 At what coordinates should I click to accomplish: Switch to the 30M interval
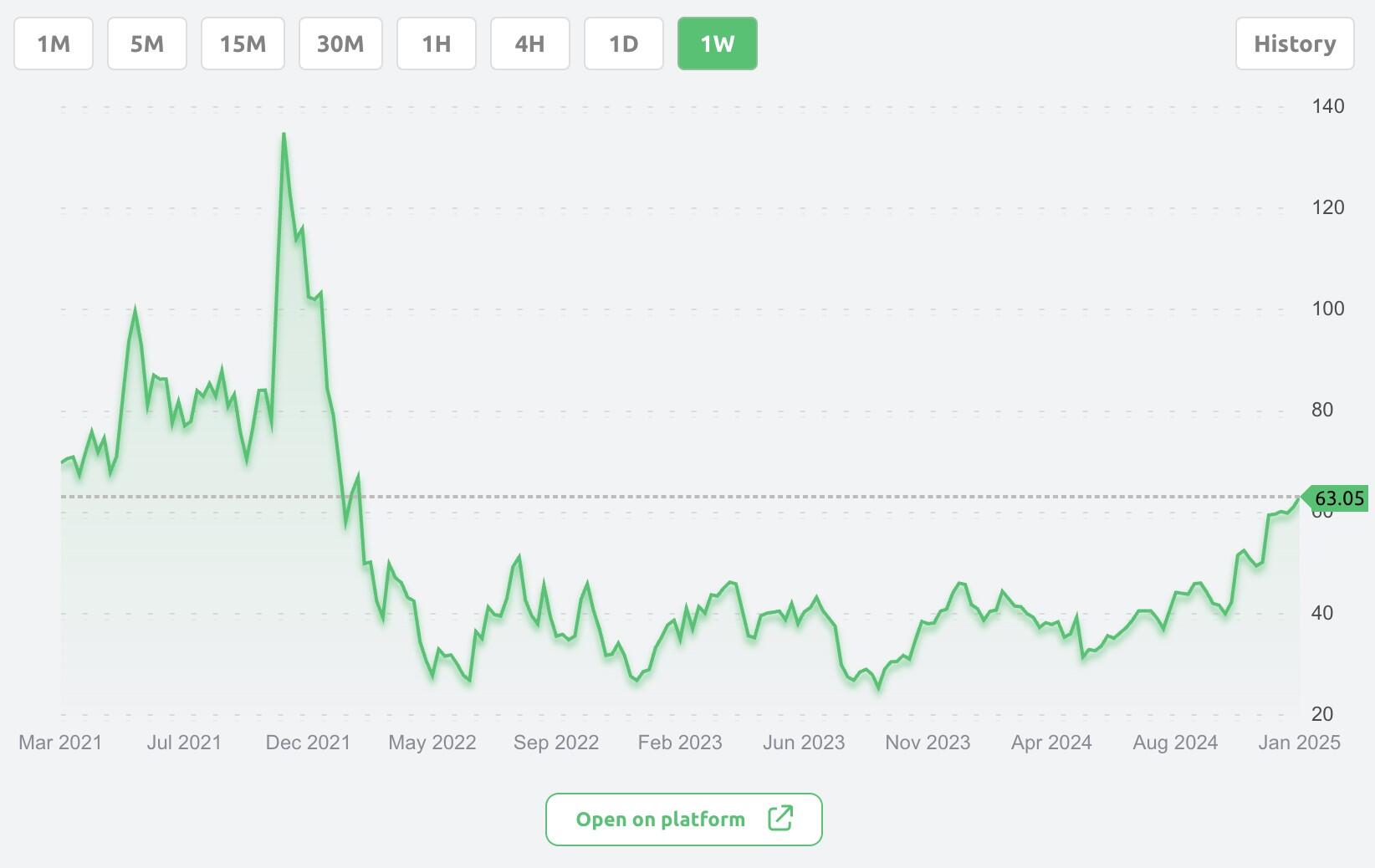pyautogui.click(x=340, y=43)
